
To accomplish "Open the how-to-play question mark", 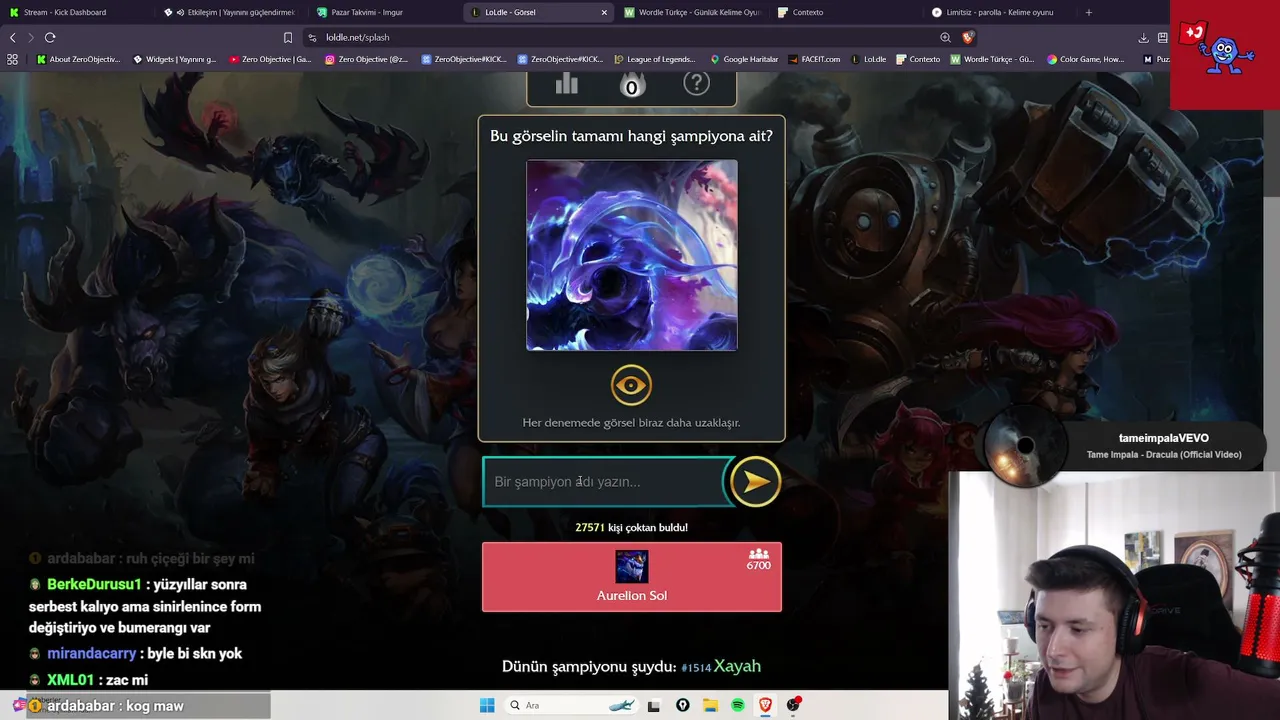I will (x=696, y=83).
